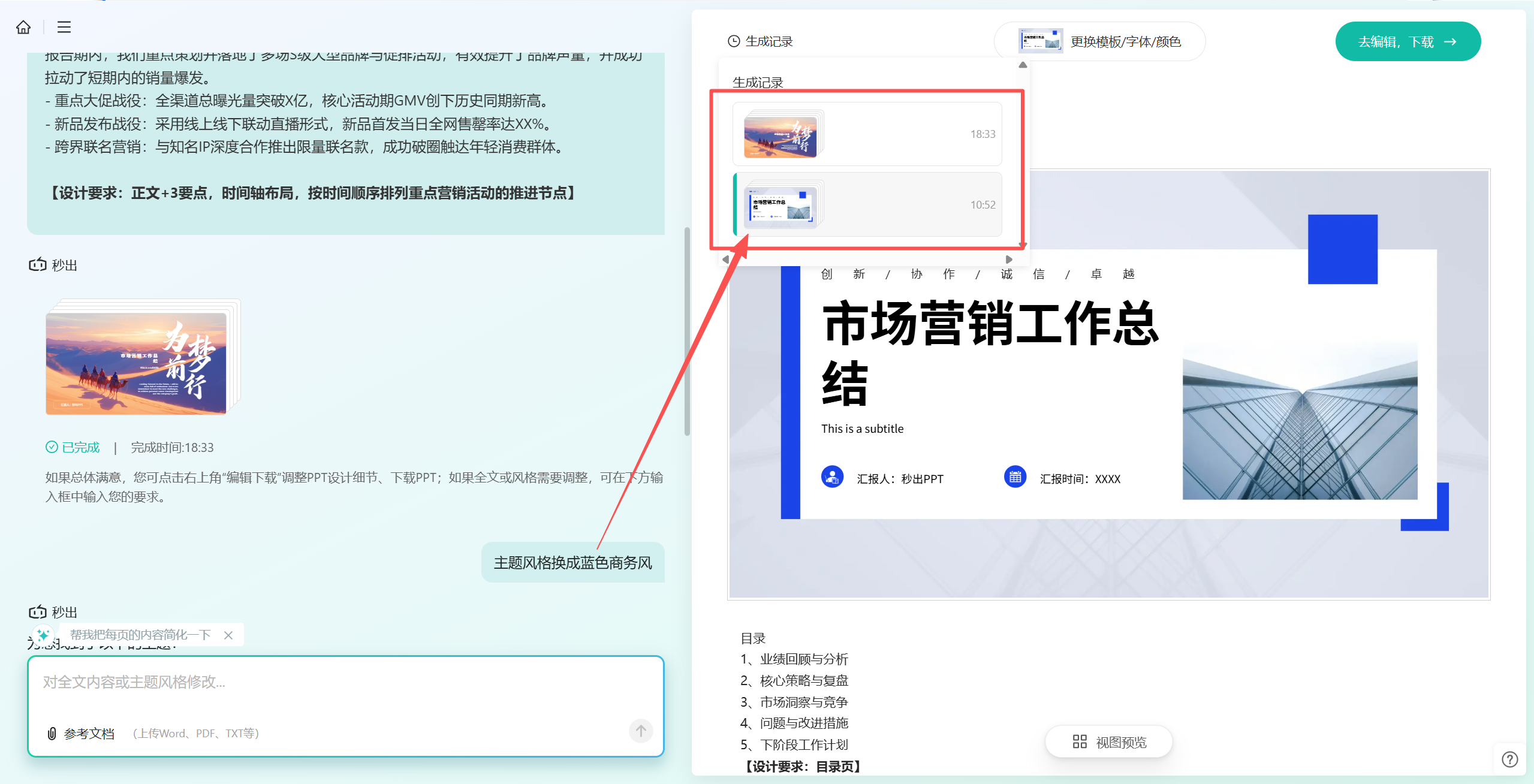This screenshot has height=784, width=1534.
Task: Click the template preview thumbnail icon in header
Action: point(1041,41)
